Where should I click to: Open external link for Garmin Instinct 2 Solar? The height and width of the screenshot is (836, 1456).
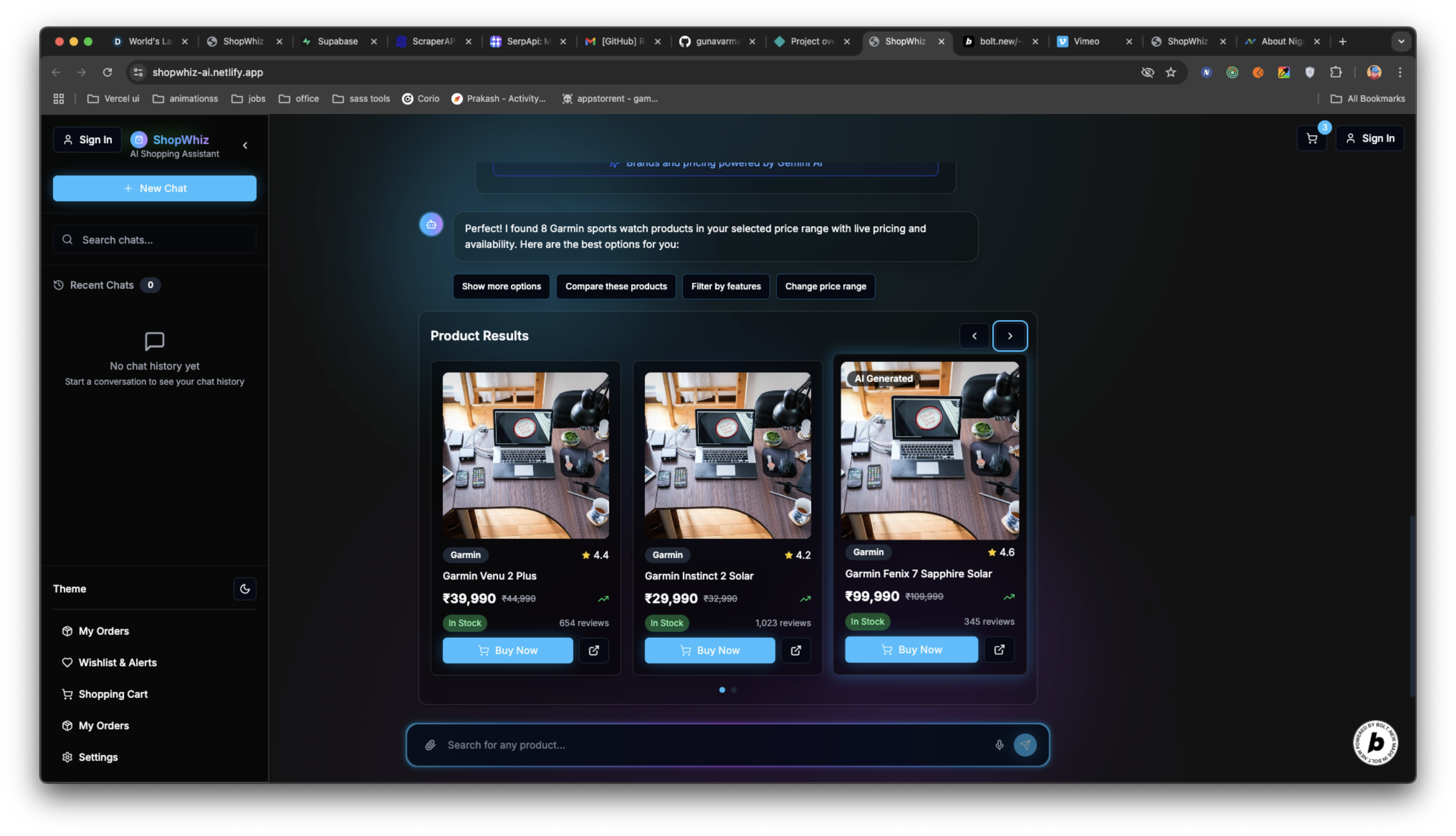click(x=796, y=650)
